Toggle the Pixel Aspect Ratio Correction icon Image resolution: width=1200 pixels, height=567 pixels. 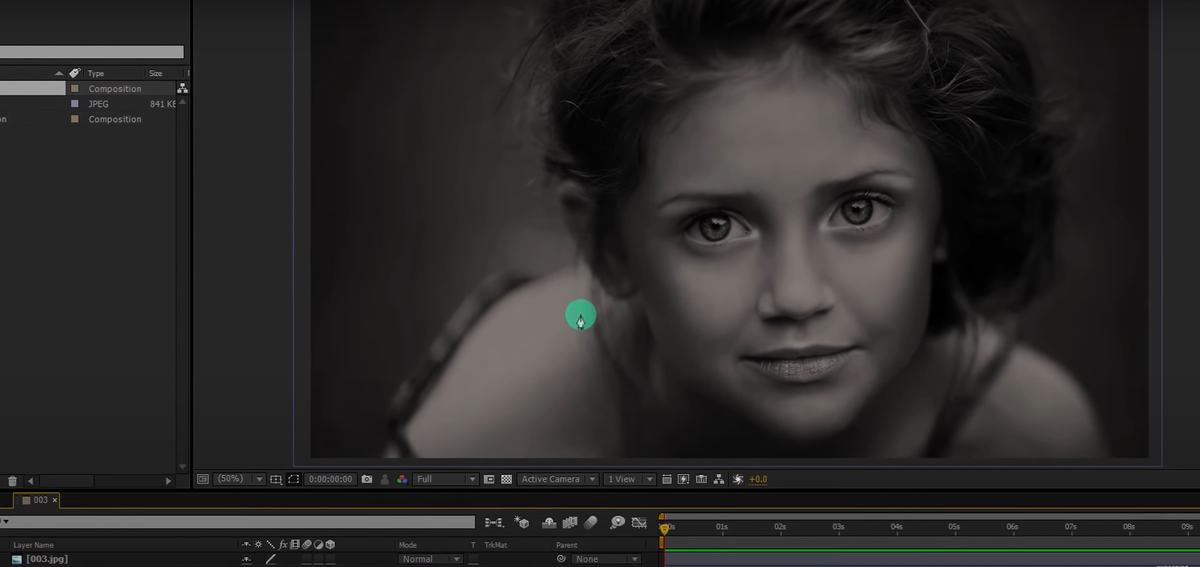pyautogui.click(x=667, y=479)
